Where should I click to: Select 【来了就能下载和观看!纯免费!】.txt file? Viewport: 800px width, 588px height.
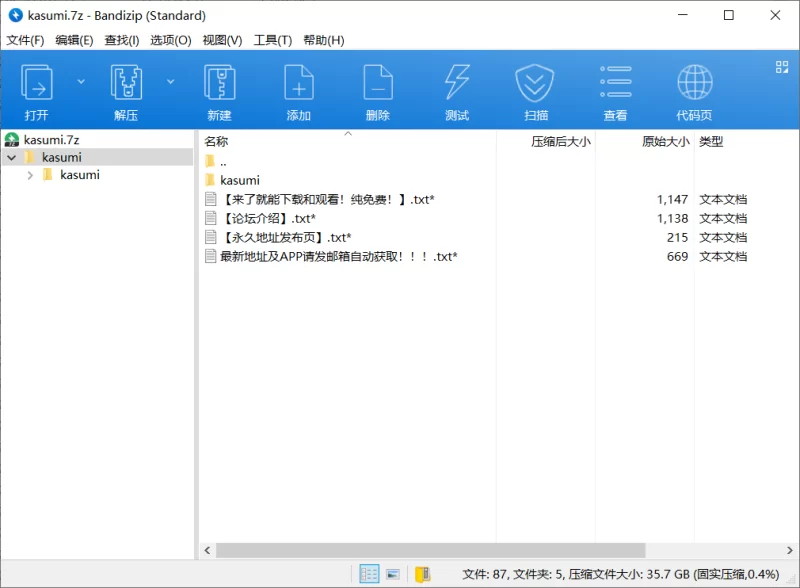[329, 200]
